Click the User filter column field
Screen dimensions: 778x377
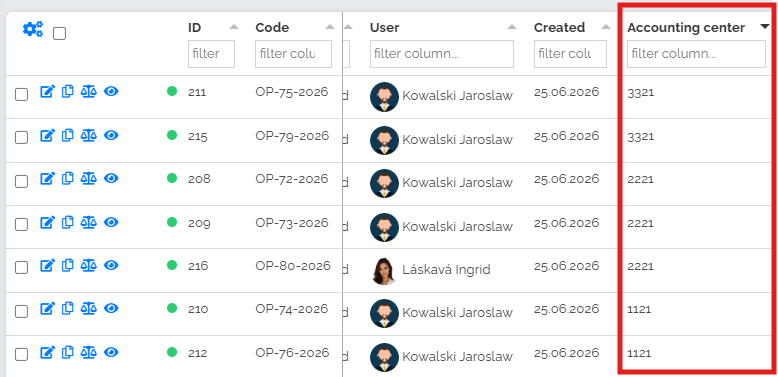point(442,54)
